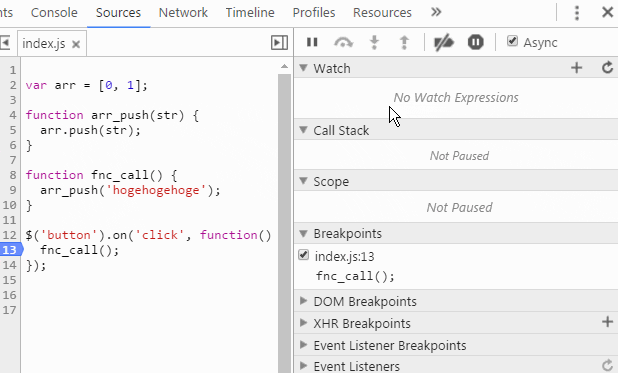Pause script execution
The image size is (618, 373).
312,42
